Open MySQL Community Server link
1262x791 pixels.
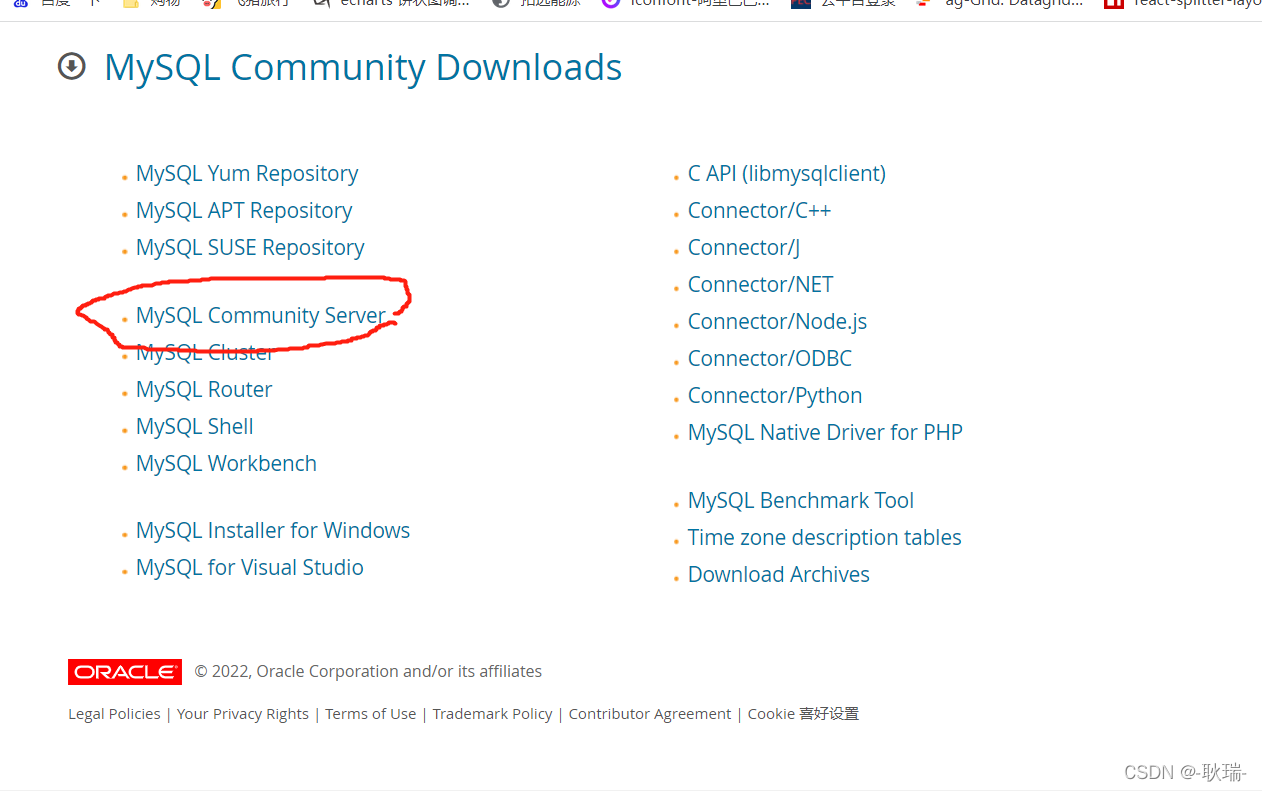(261, 316)
